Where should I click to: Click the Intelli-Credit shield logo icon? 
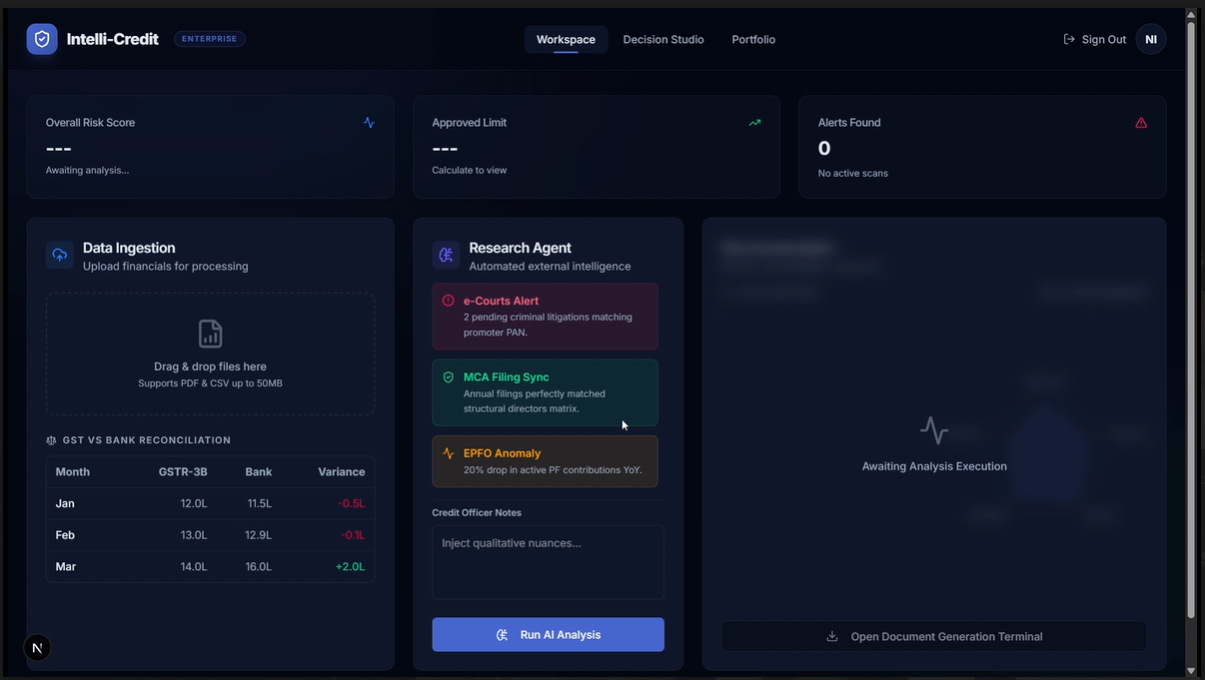pyautogui.click(x=42, y=39)
